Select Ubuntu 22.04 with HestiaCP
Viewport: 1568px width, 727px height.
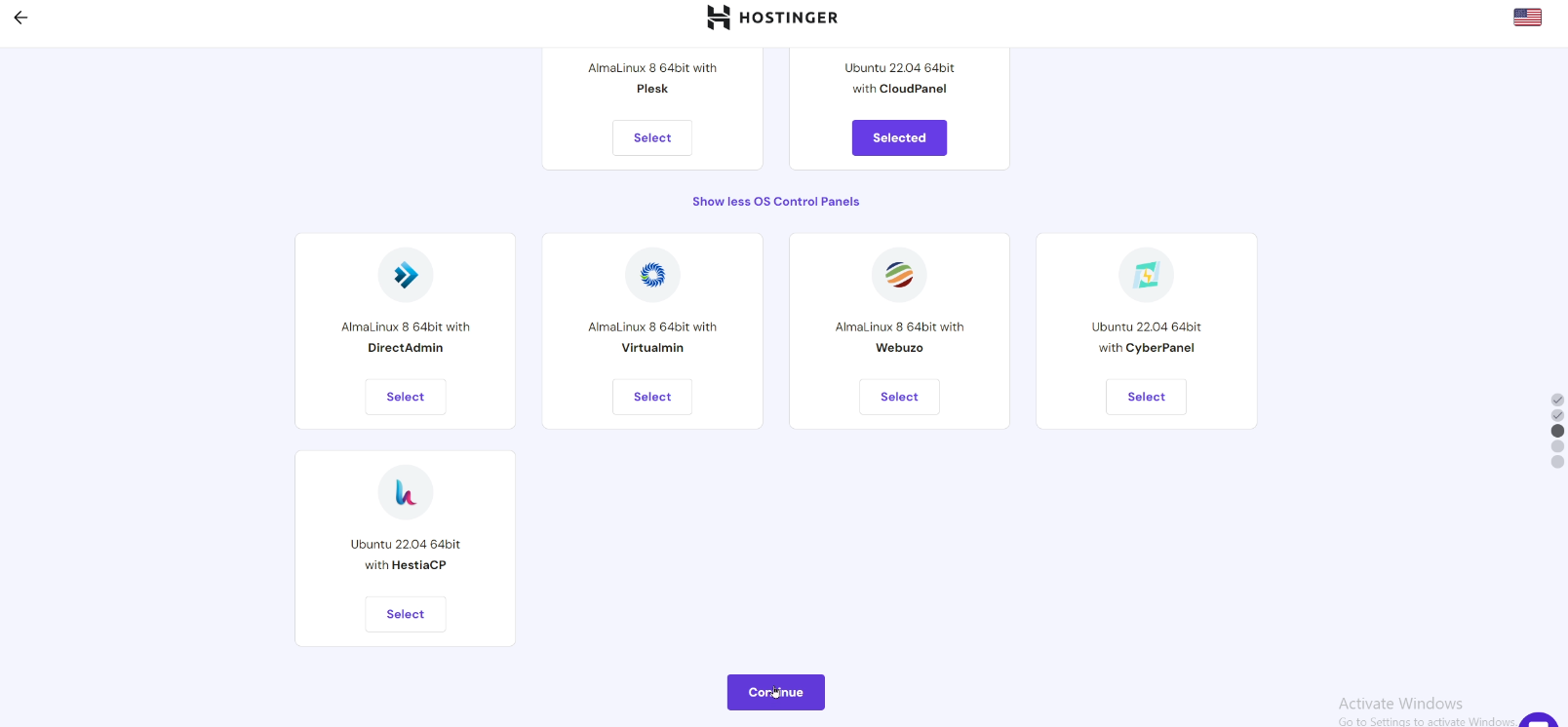406,614
